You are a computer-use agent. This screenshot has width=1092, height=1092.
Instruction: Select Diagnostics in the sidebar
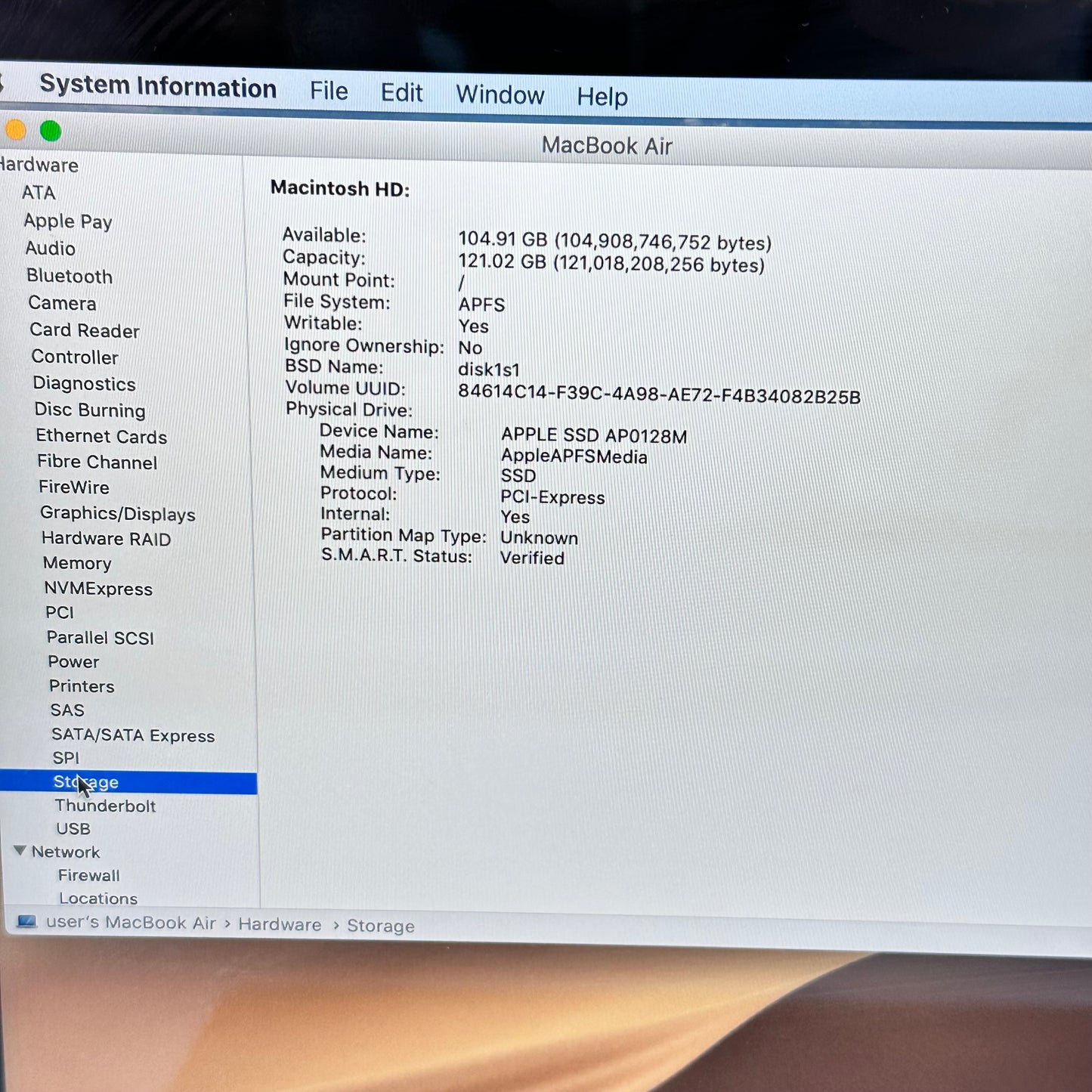click(85, 383)
